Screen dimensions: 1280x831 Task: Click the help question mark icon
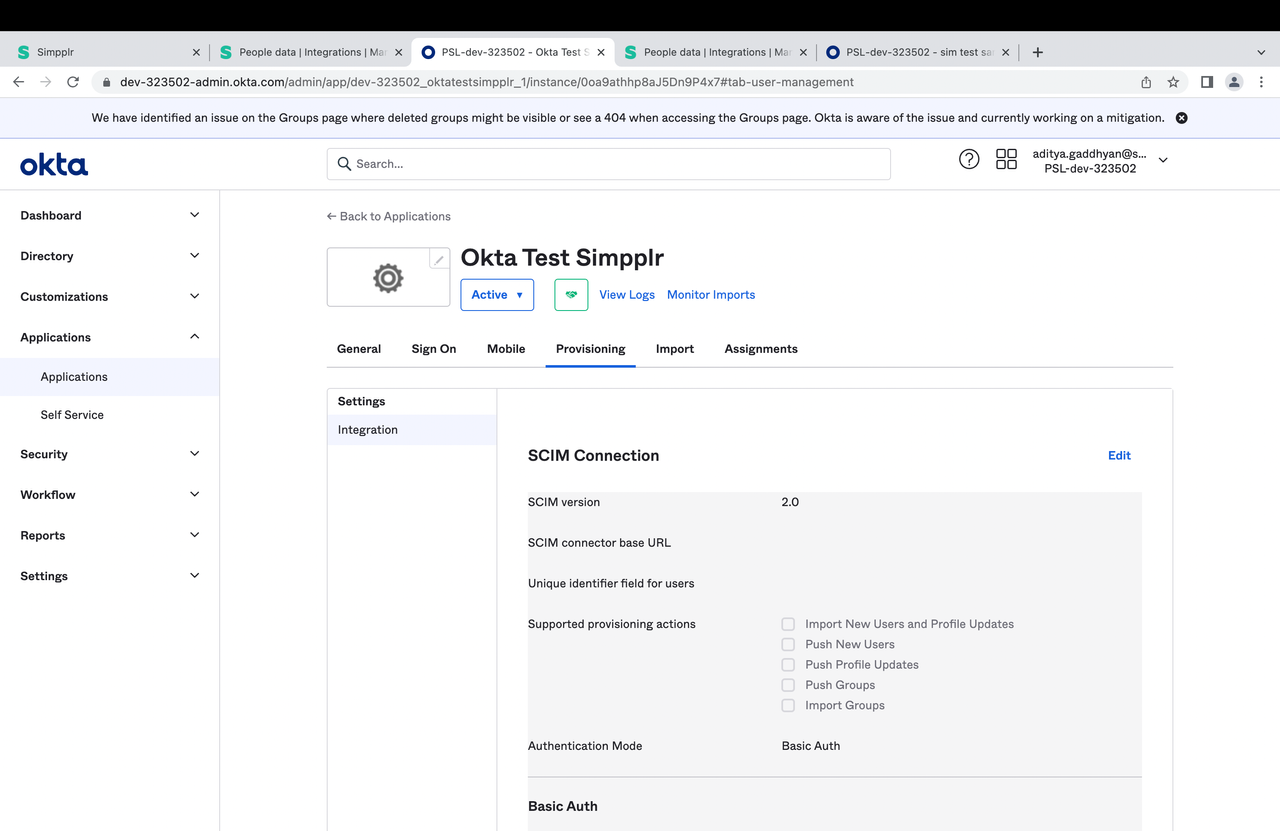click(968, 159)
